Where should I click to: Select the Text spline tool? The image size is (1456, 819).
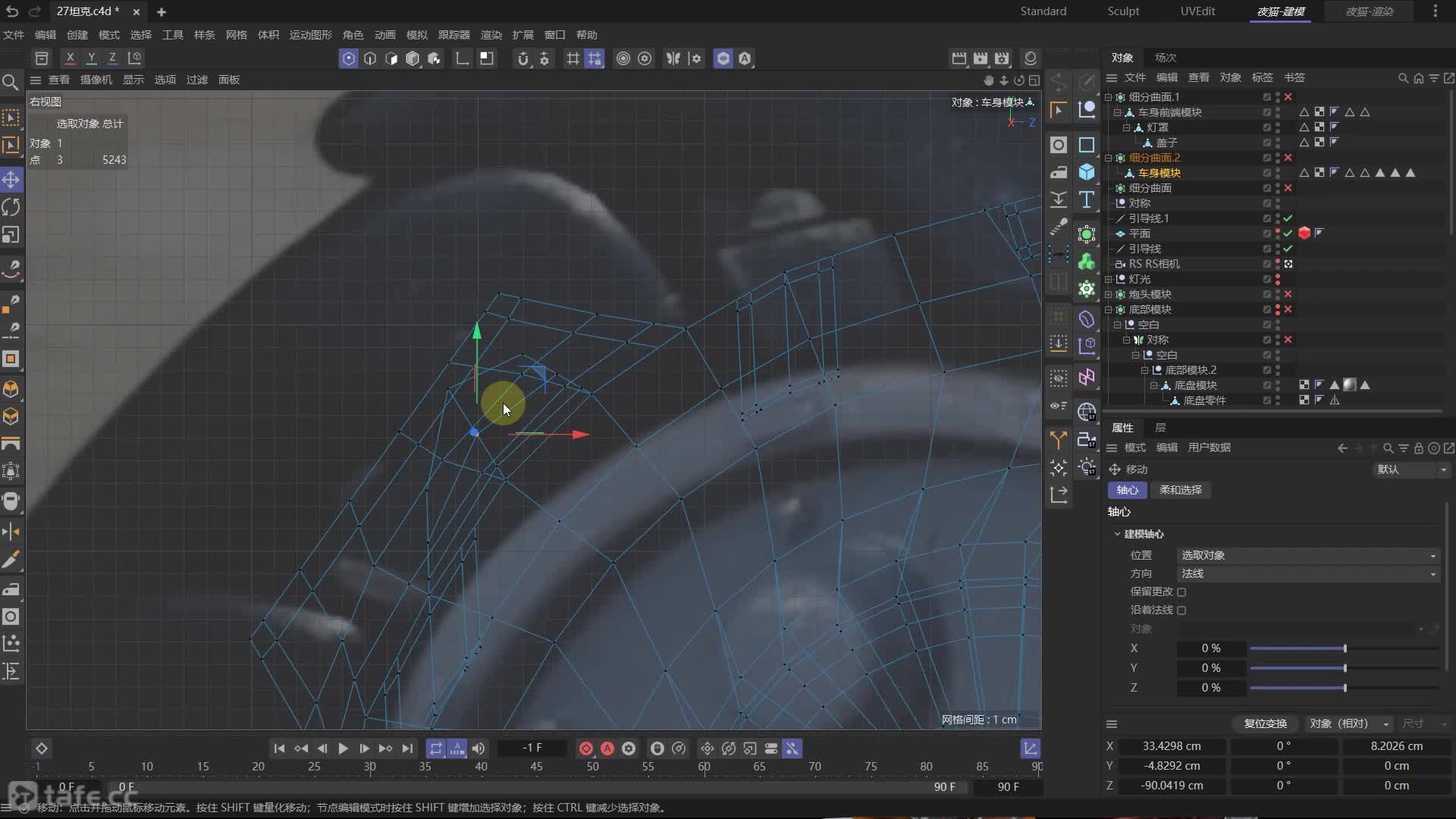[x=1087, y=199]
